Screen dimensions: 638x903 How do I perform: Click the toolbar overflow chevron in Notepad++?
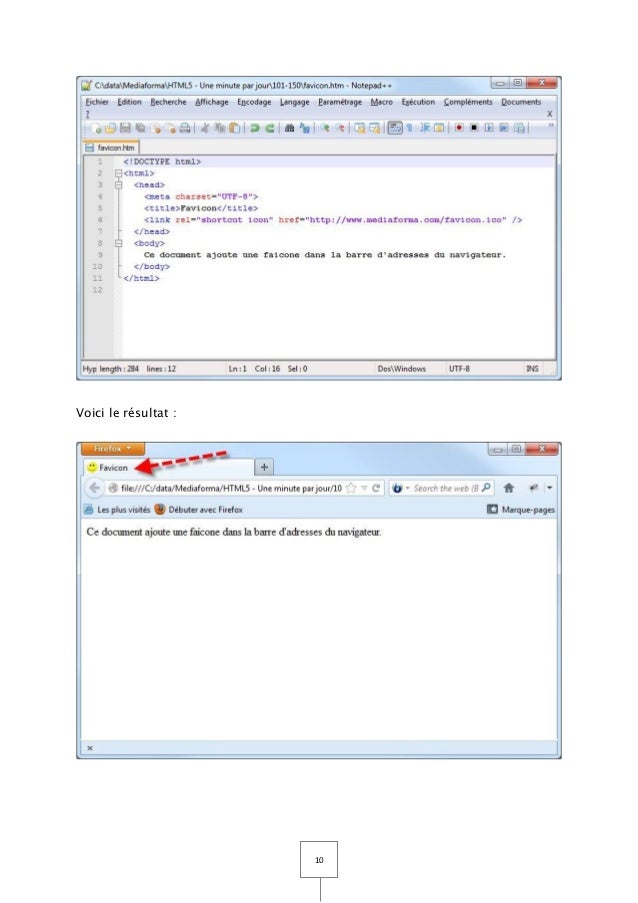(x=551, y=124)
